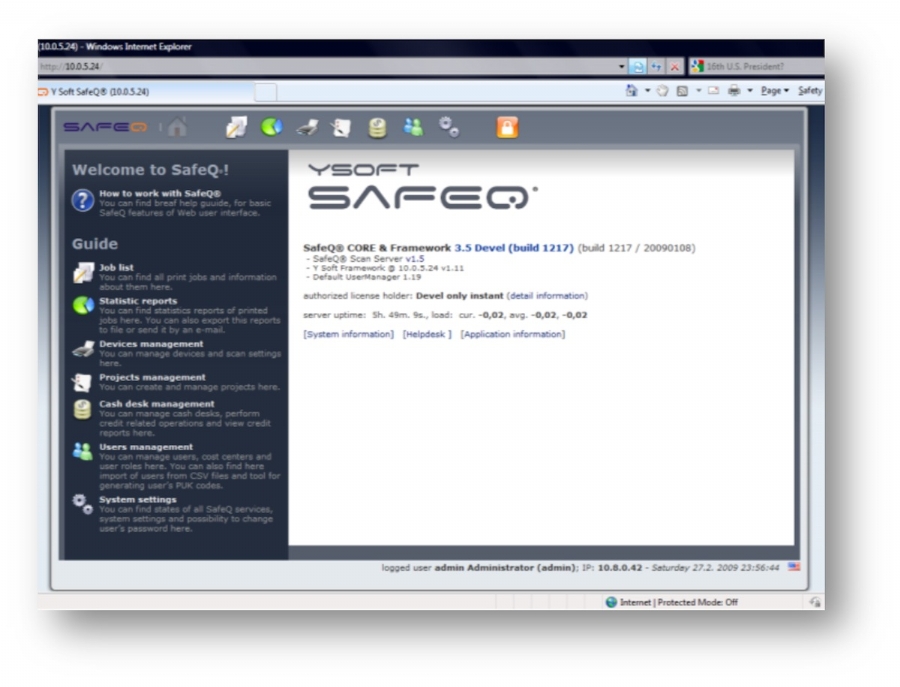Screen dimensions: 900x687
Task: Open the 'How to work with SafeQ' link
Action: coord(160,193)
